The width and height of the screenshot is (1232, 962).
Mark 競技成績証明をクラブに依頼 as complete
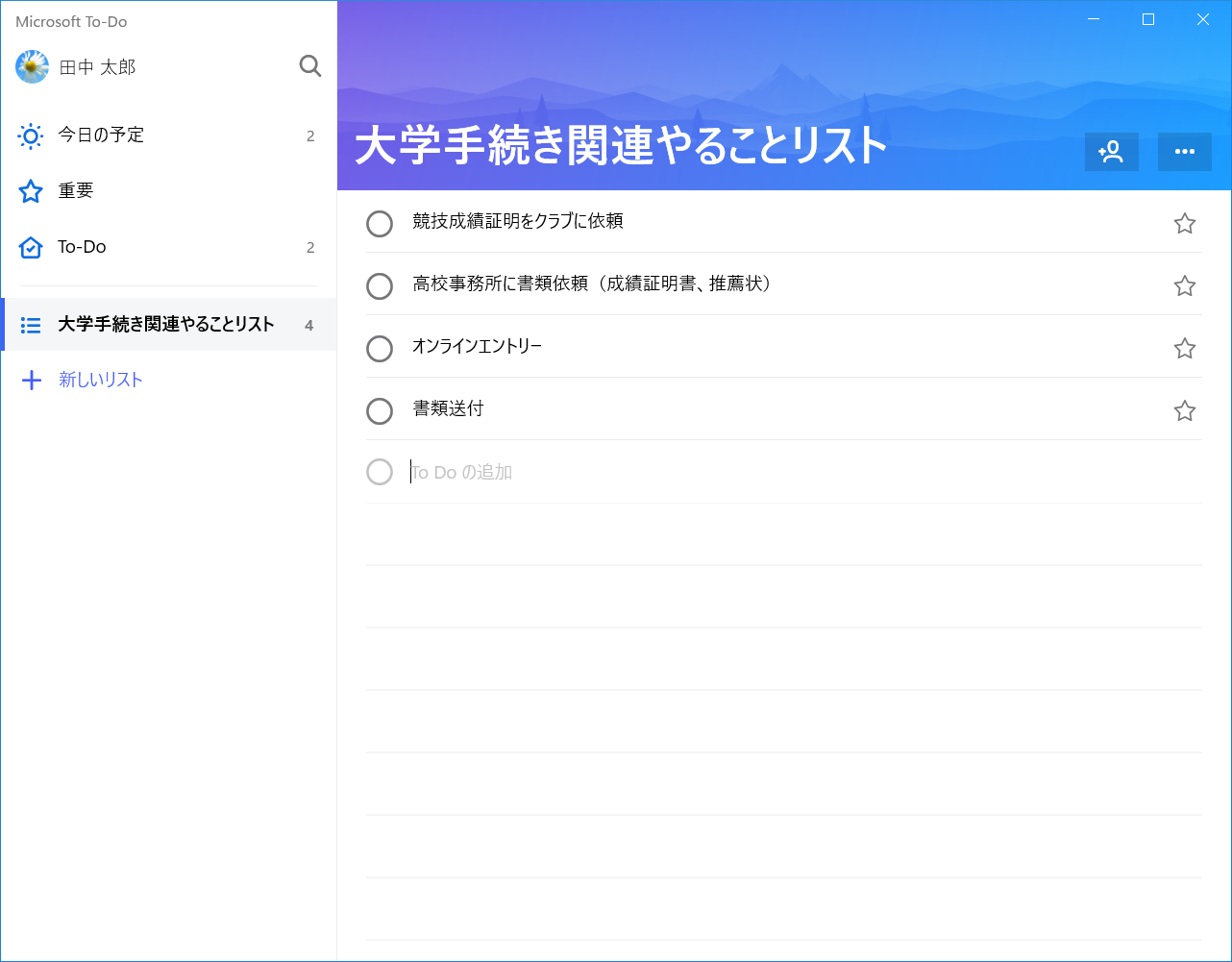pos(380,223)
